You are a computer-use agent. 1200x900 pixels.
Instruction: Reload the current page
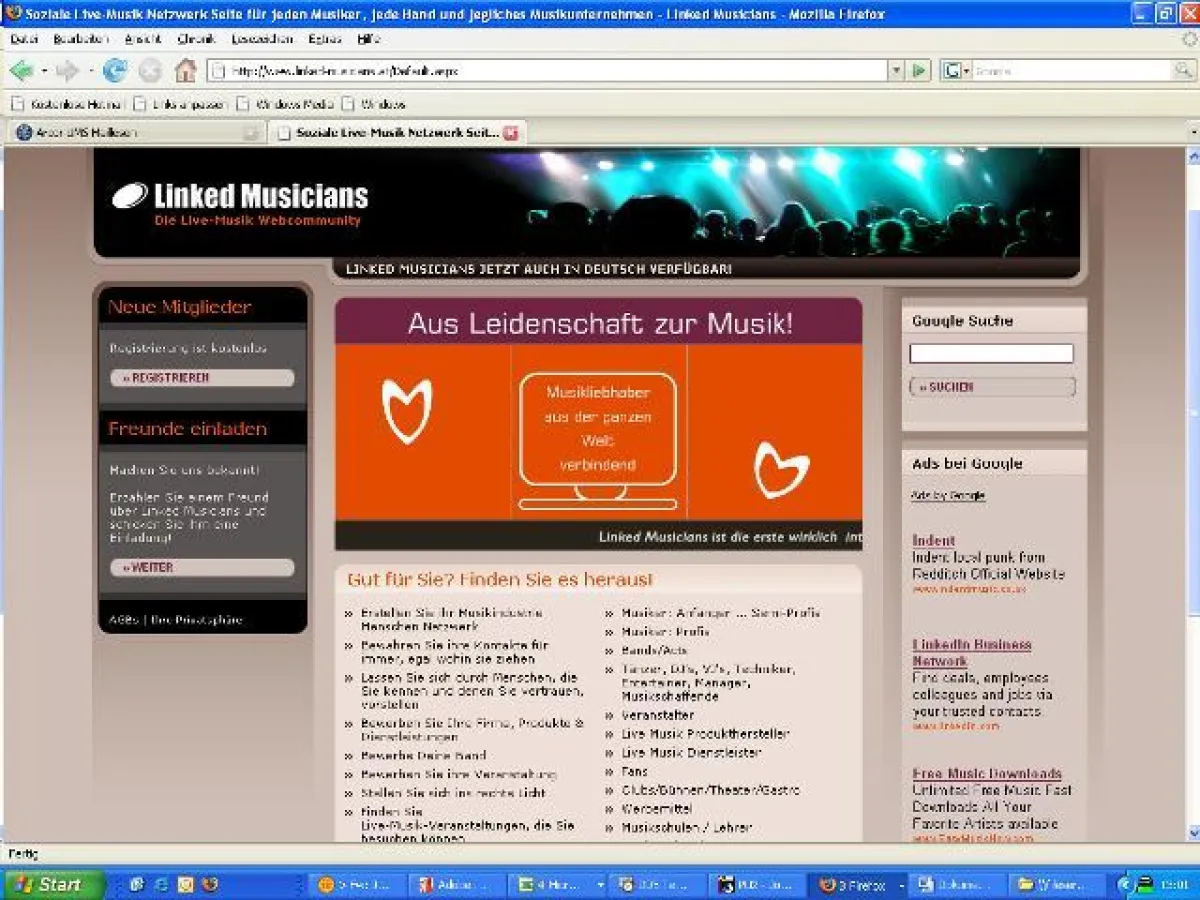pyautogui.click(x=116, y=70)
